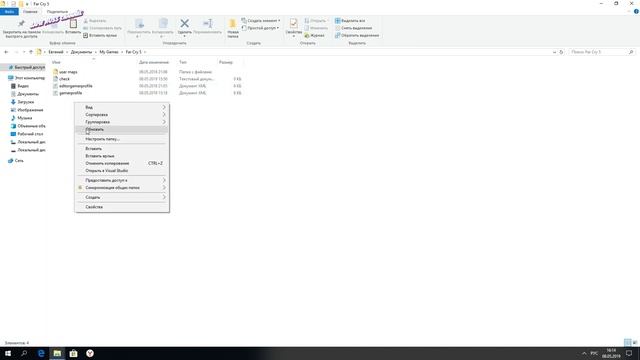Open the Windows Start menu
The height and width of the screenshot is (360, 640).
coord(8,353)
